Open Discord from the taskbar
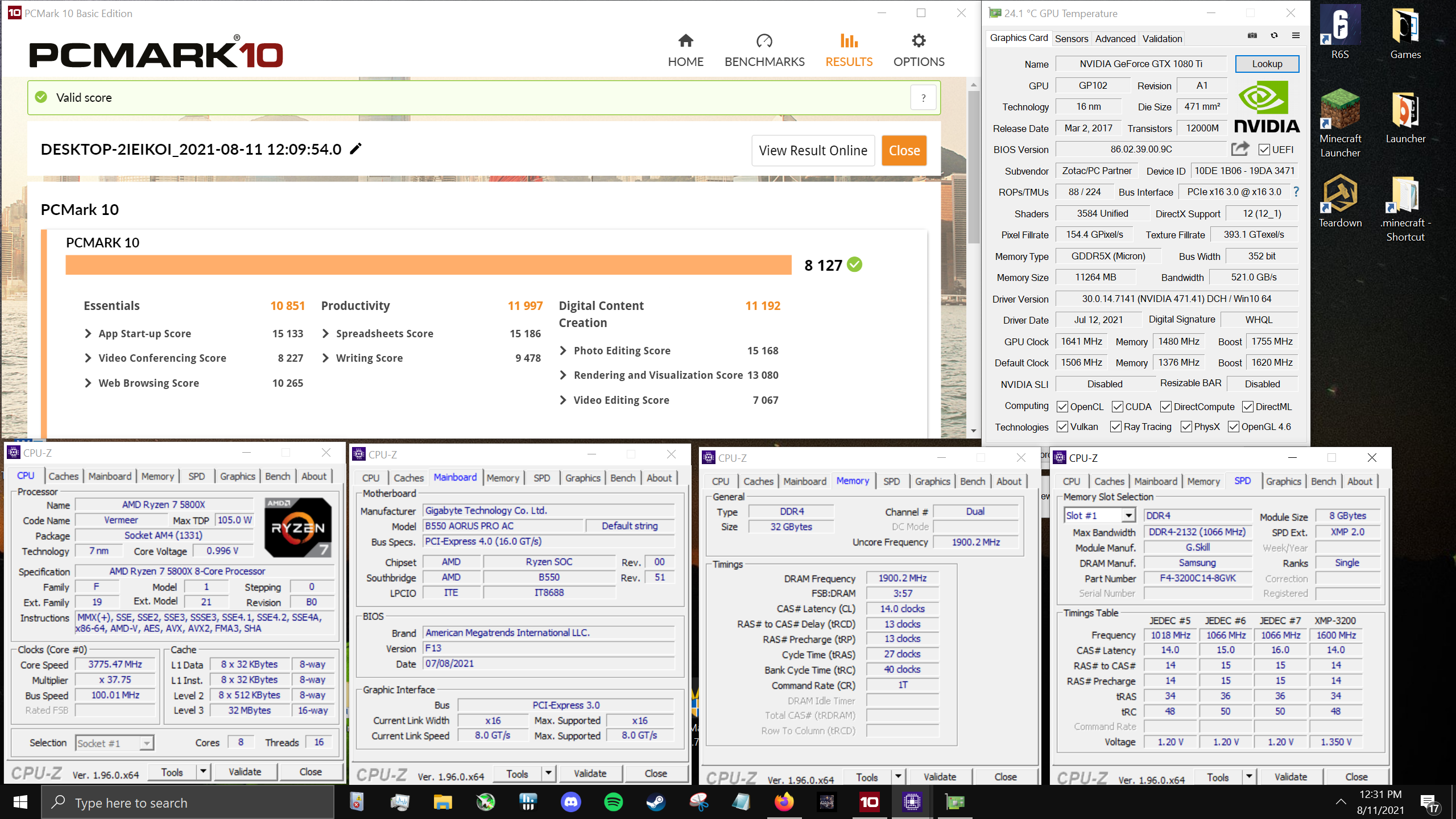 (x=570, y=803)
